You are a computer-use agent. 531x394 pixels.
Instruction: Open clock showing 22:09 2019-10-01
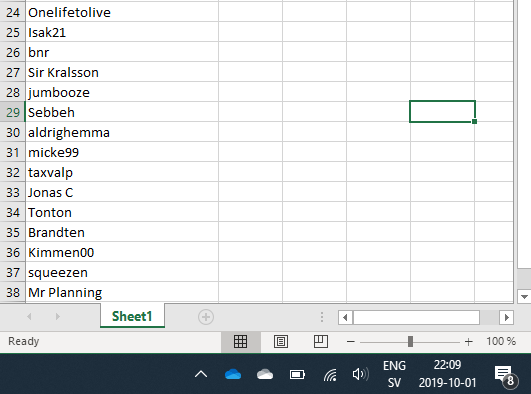pyautogui.click(x=447, y=374)
